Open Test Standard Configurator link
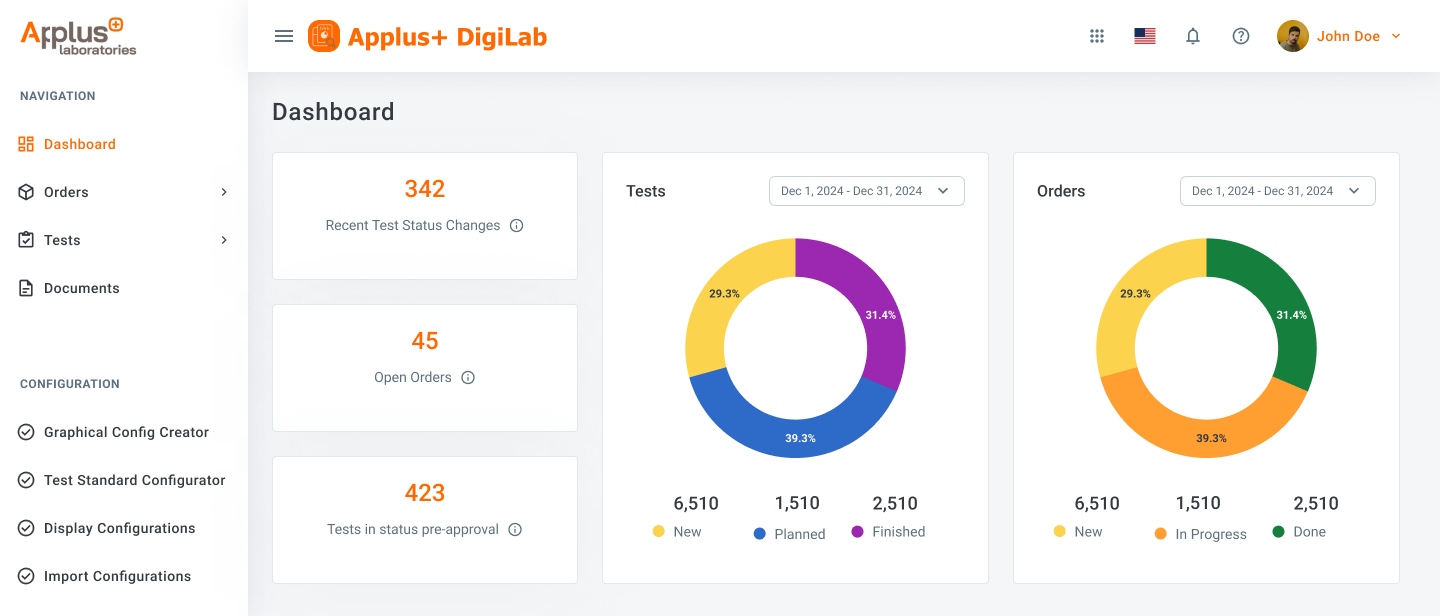The height and width of the screenshot is (616, 1440). click(x=134, y=480)
